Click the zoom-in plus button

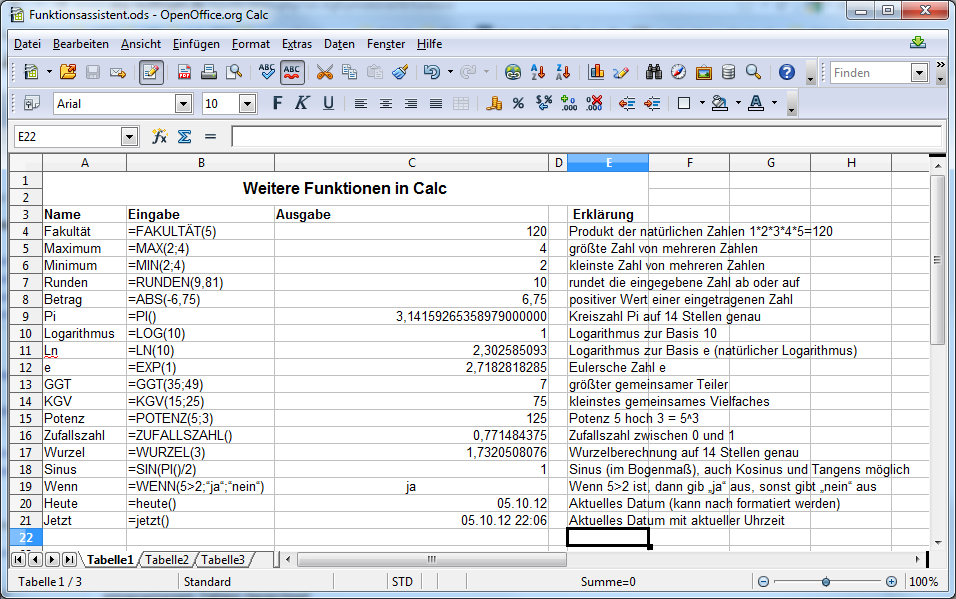[891, 582]
